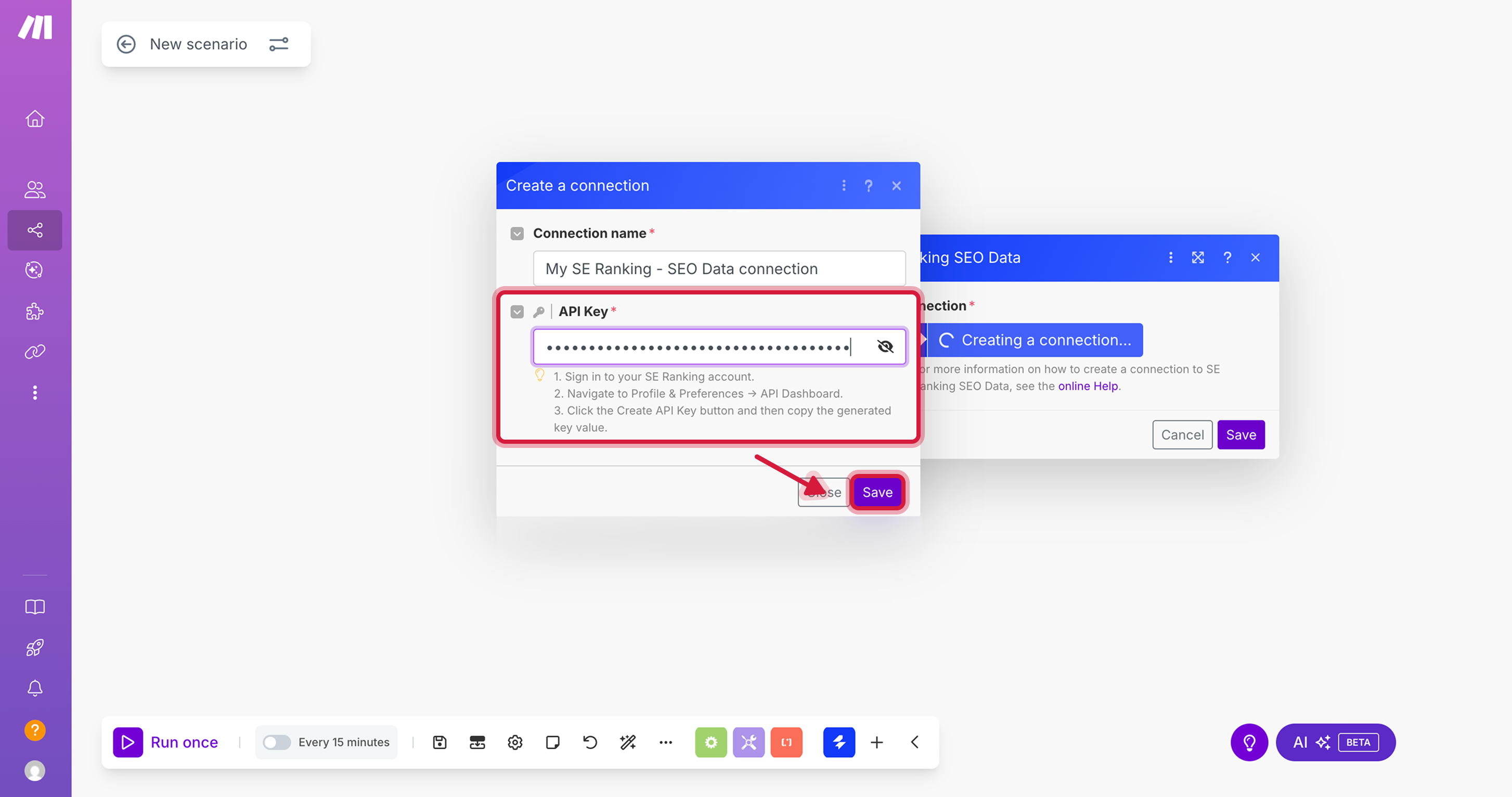Open the Team members icon in sidebar

point(35,189)
